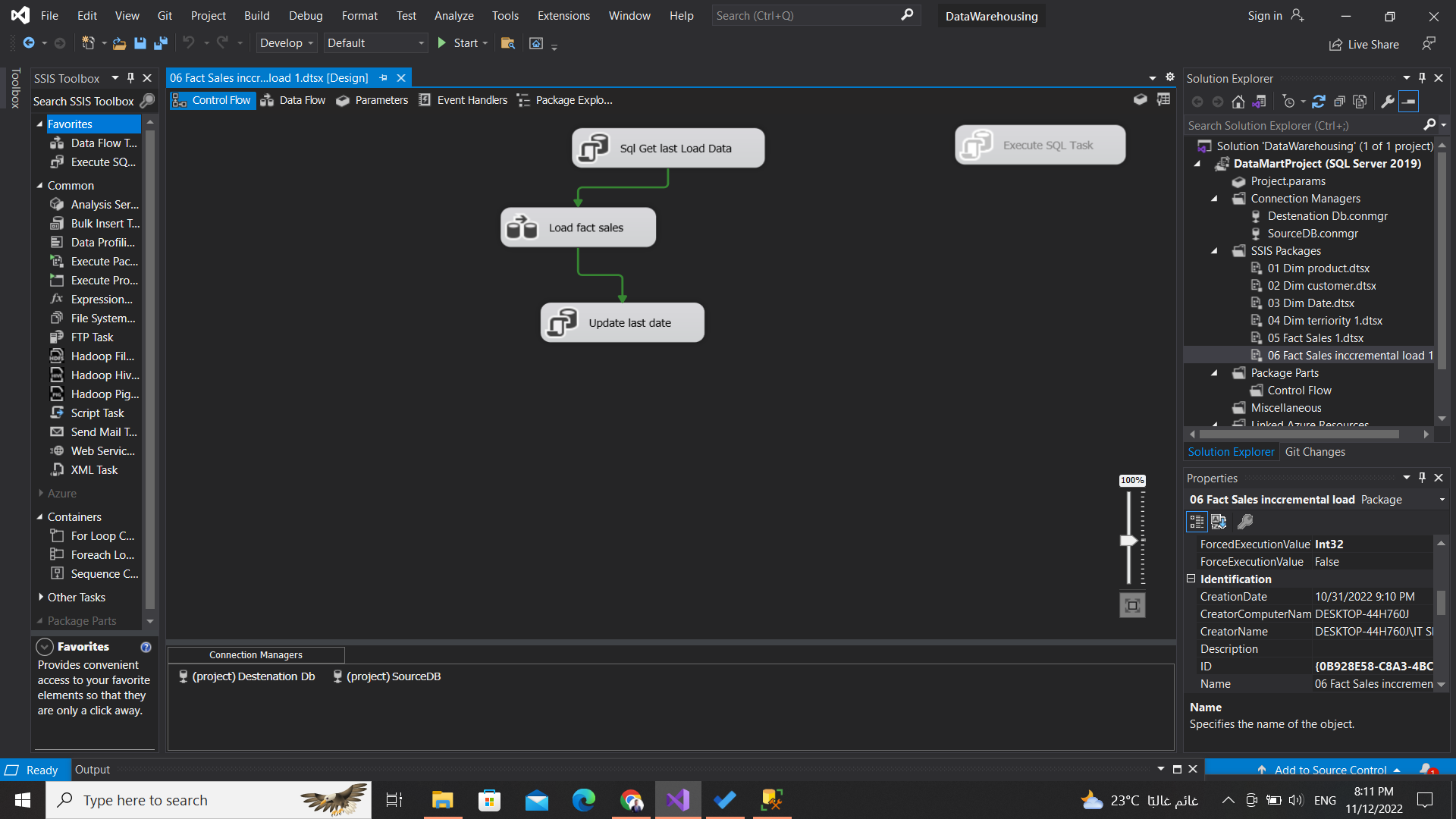The width and height of the screenshot is (1456, 819).
Task: Switch to the Data Flow tab
Action: [302, 99]
